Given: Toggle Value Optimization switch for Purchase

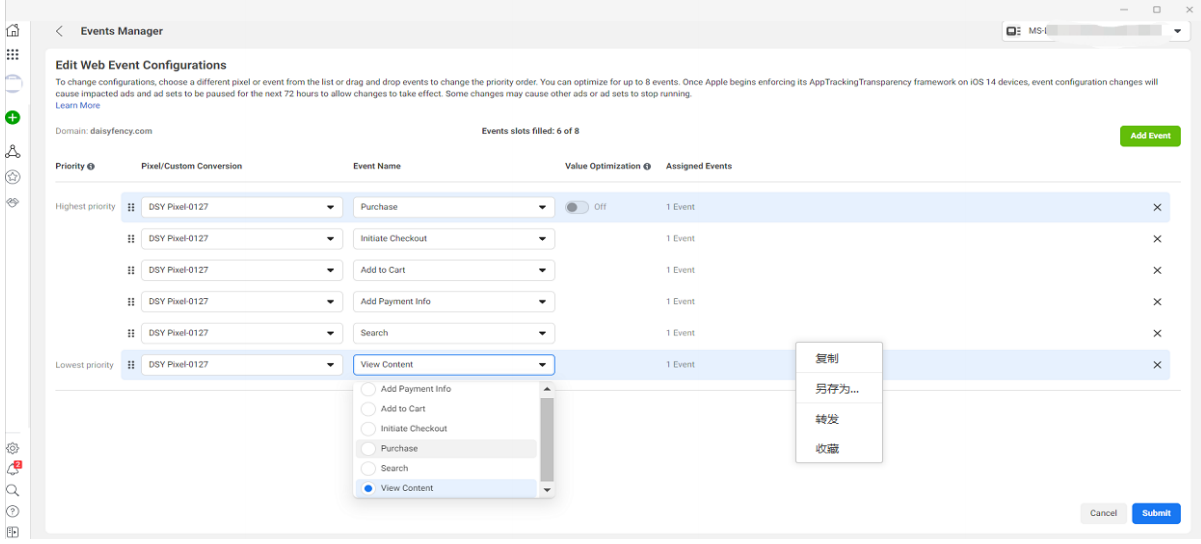Looking at the screenshot, I should click(x=577, y=207).
